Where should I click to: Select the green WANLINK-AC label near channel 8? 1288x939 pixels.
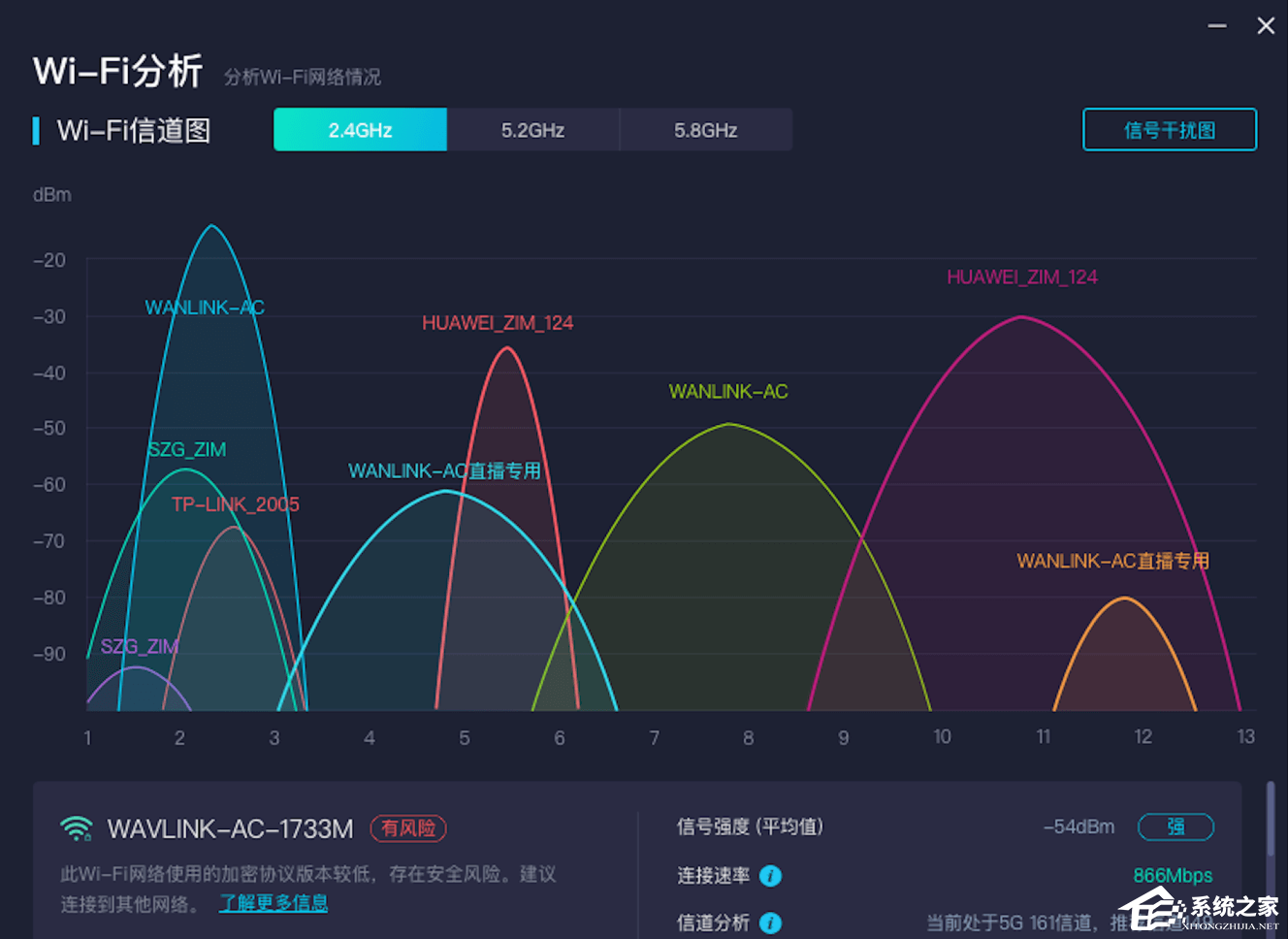(x=728, y=392)
